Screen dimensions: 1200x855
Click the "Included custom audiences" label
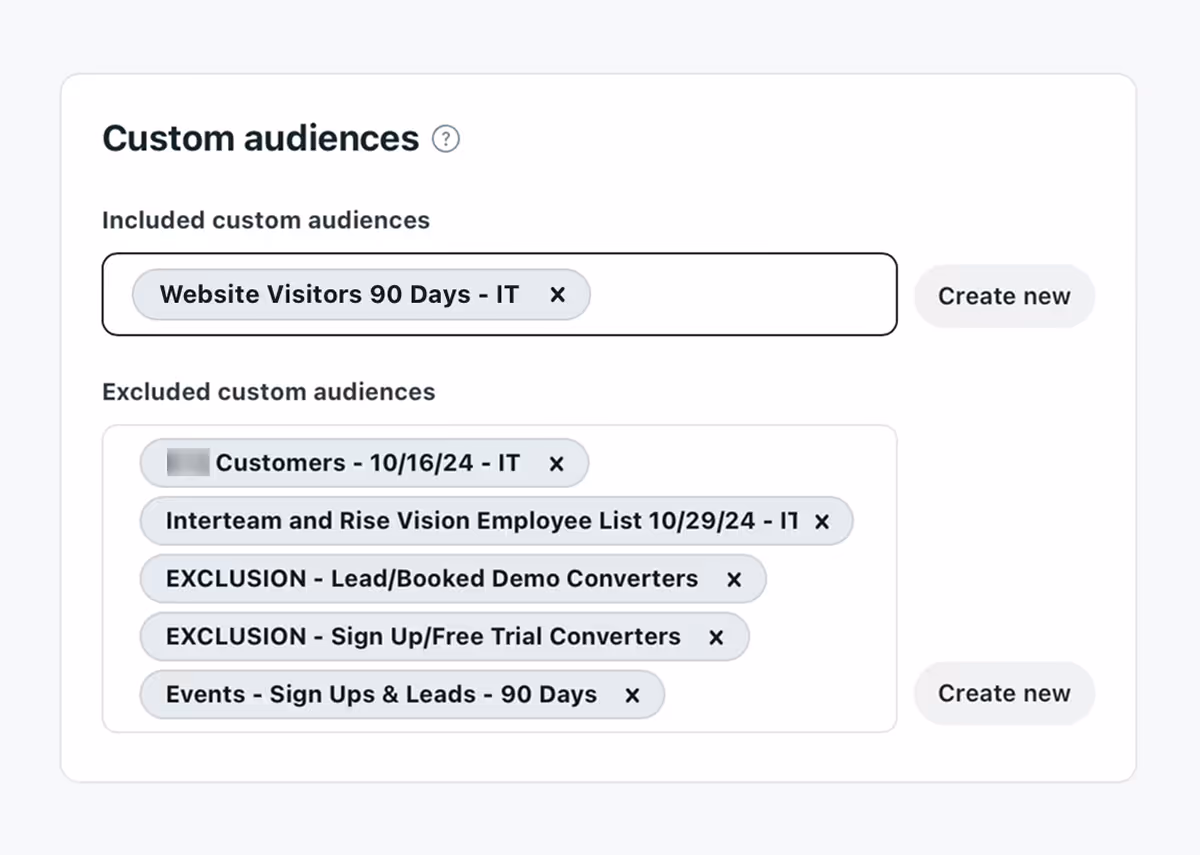(266, 220)
